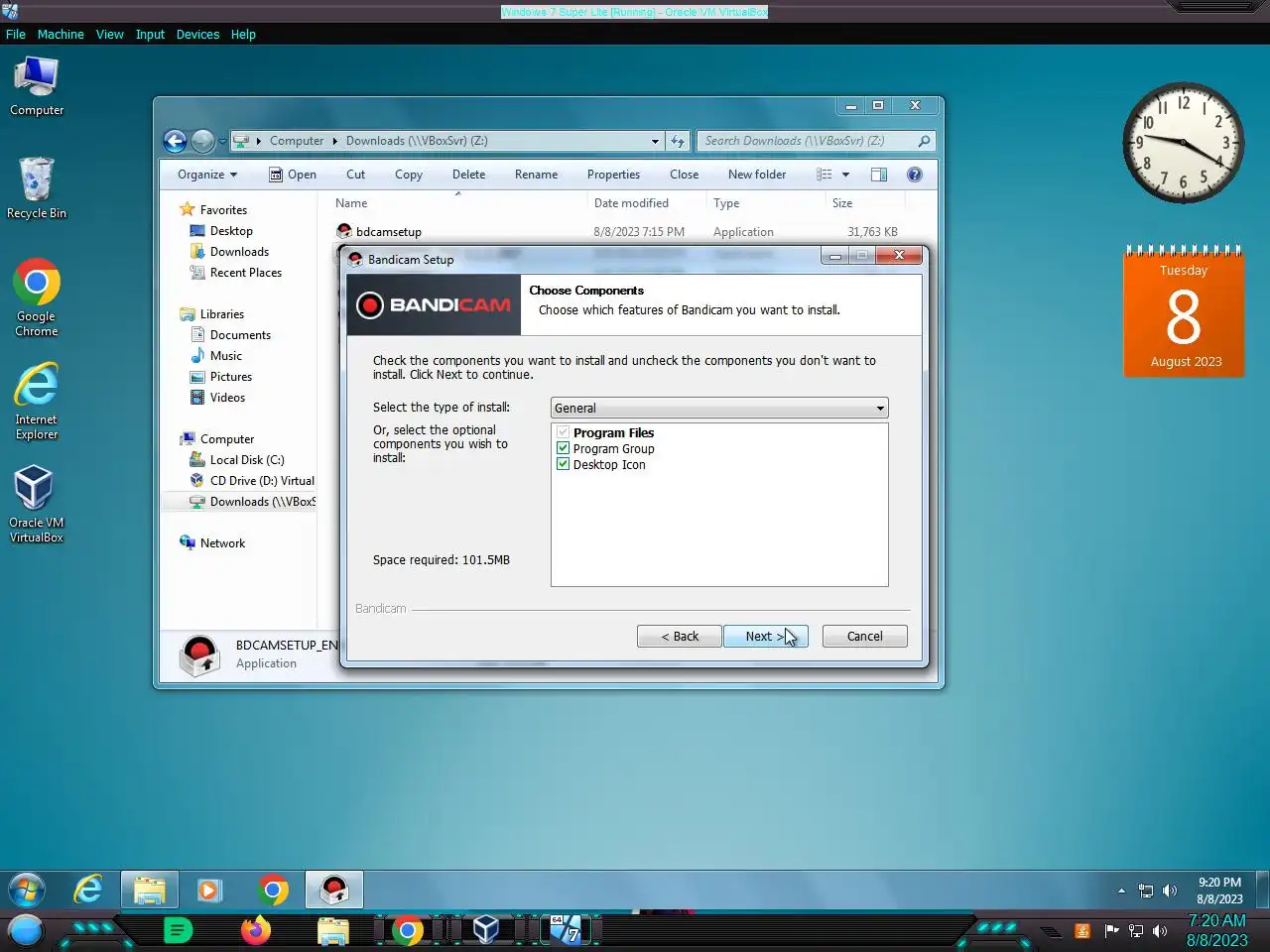
Task: Open the VirtualBox File menu
Action: click(16, 34)
